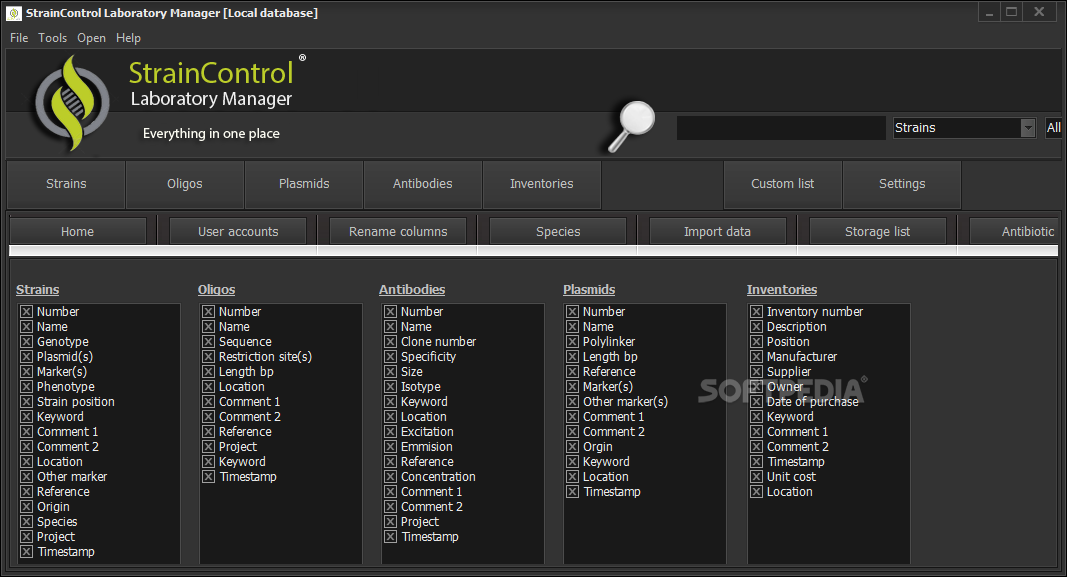Toggle Oligos Length bp checkbox
Viewport: 1067px width, 577px height.
(x=208, y=372)
